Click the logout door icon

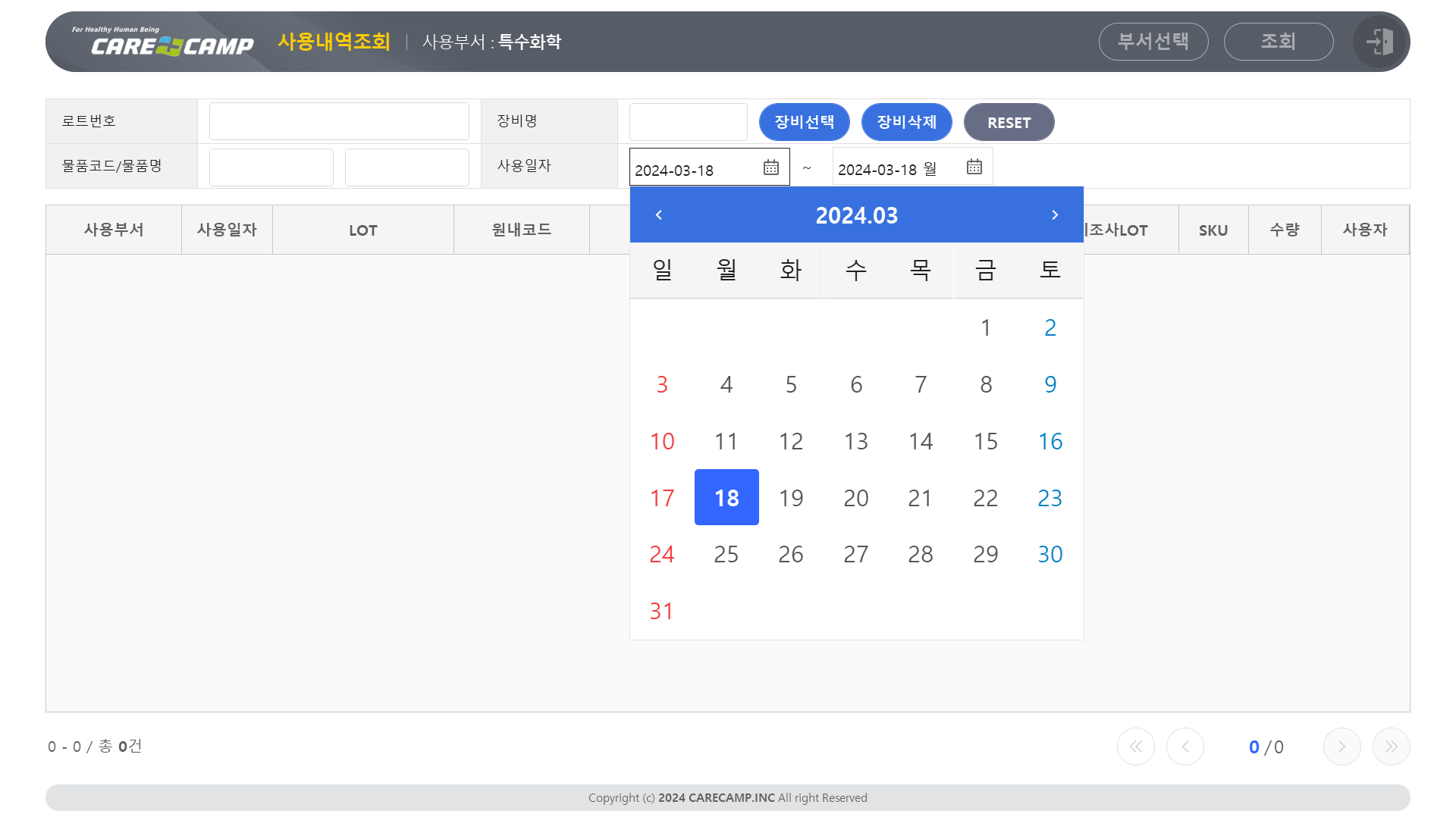pyautogui.click(x=1380, y=42)
